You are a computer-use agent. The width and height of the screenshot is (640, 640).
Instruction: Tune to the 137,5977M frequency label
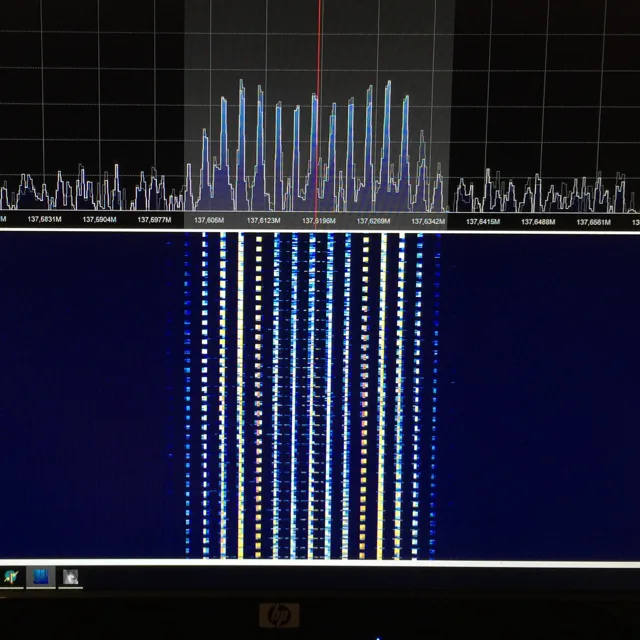click(154, 220)
